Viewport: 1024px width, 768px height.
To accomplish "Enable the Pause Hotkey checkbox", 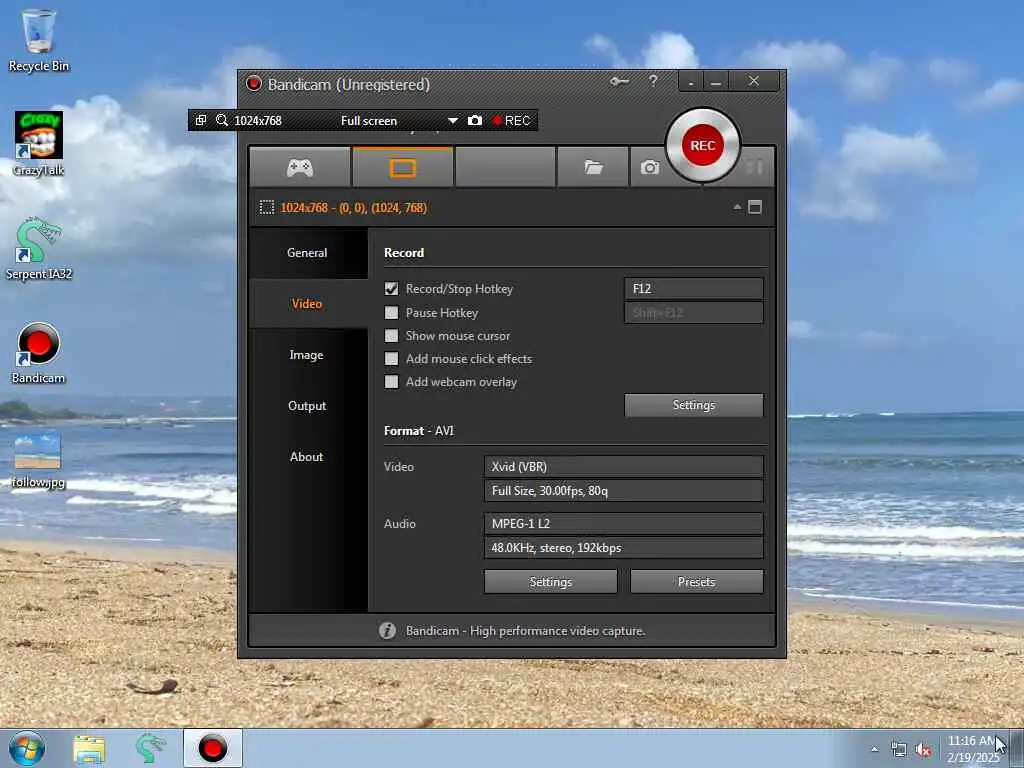I will (391, 313).
